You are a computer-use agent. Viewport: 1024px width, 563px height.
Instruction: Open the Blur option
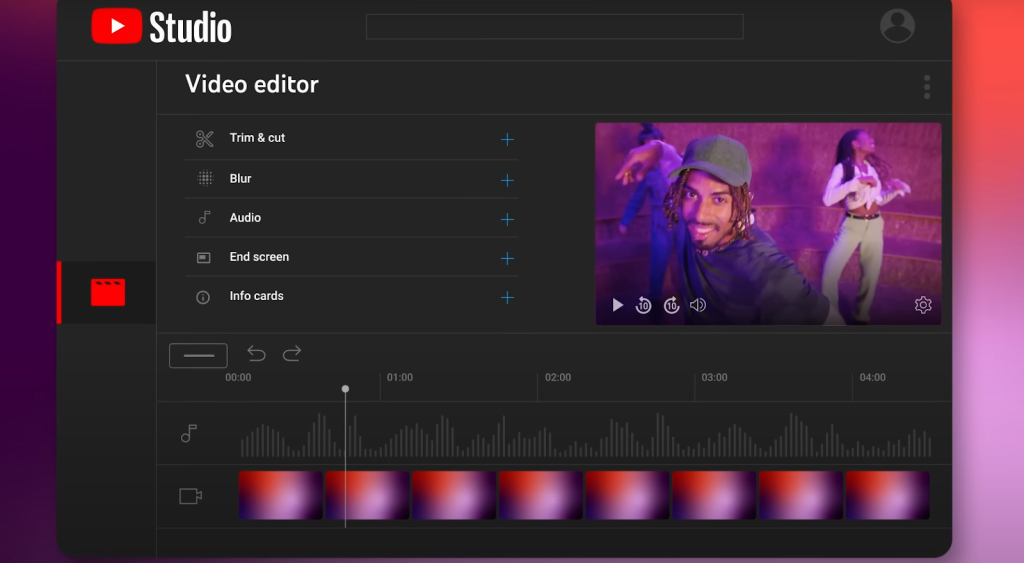point(240,178)
